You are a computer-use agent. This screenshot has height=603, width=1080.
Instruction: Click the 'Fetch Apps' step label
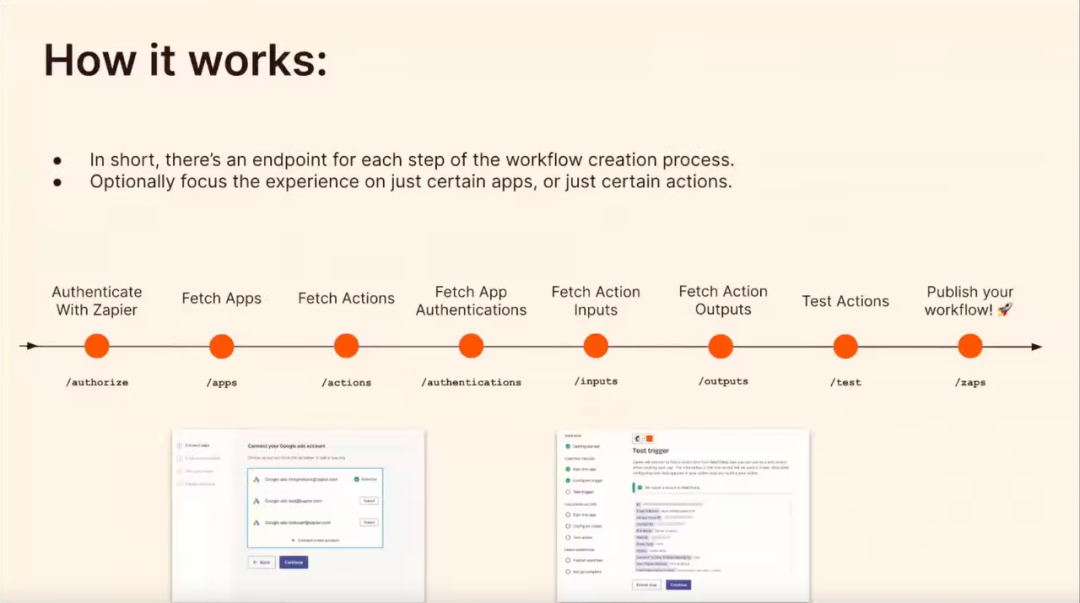[x=222, y=298]
